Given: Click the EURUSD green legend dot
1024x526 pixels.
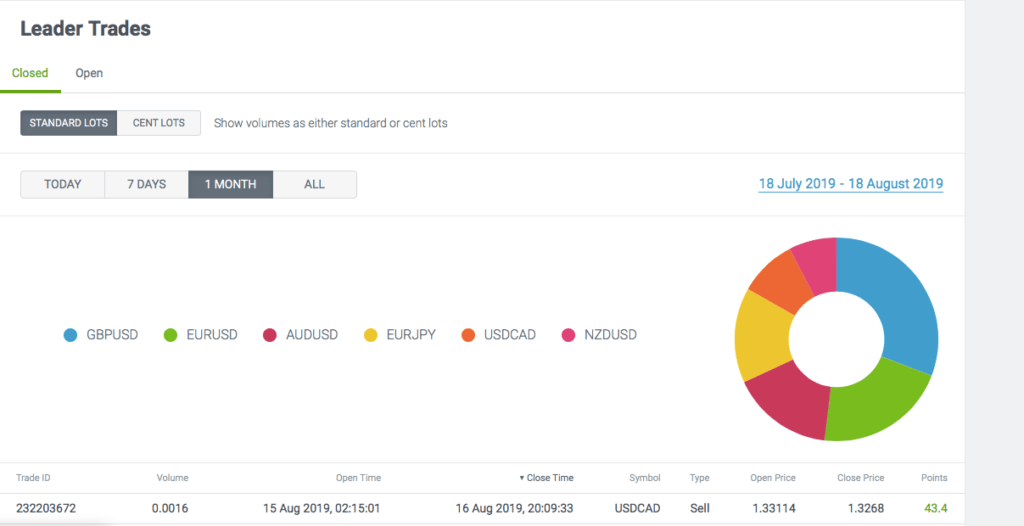Looking at the screenshot, I should [170, 335].
